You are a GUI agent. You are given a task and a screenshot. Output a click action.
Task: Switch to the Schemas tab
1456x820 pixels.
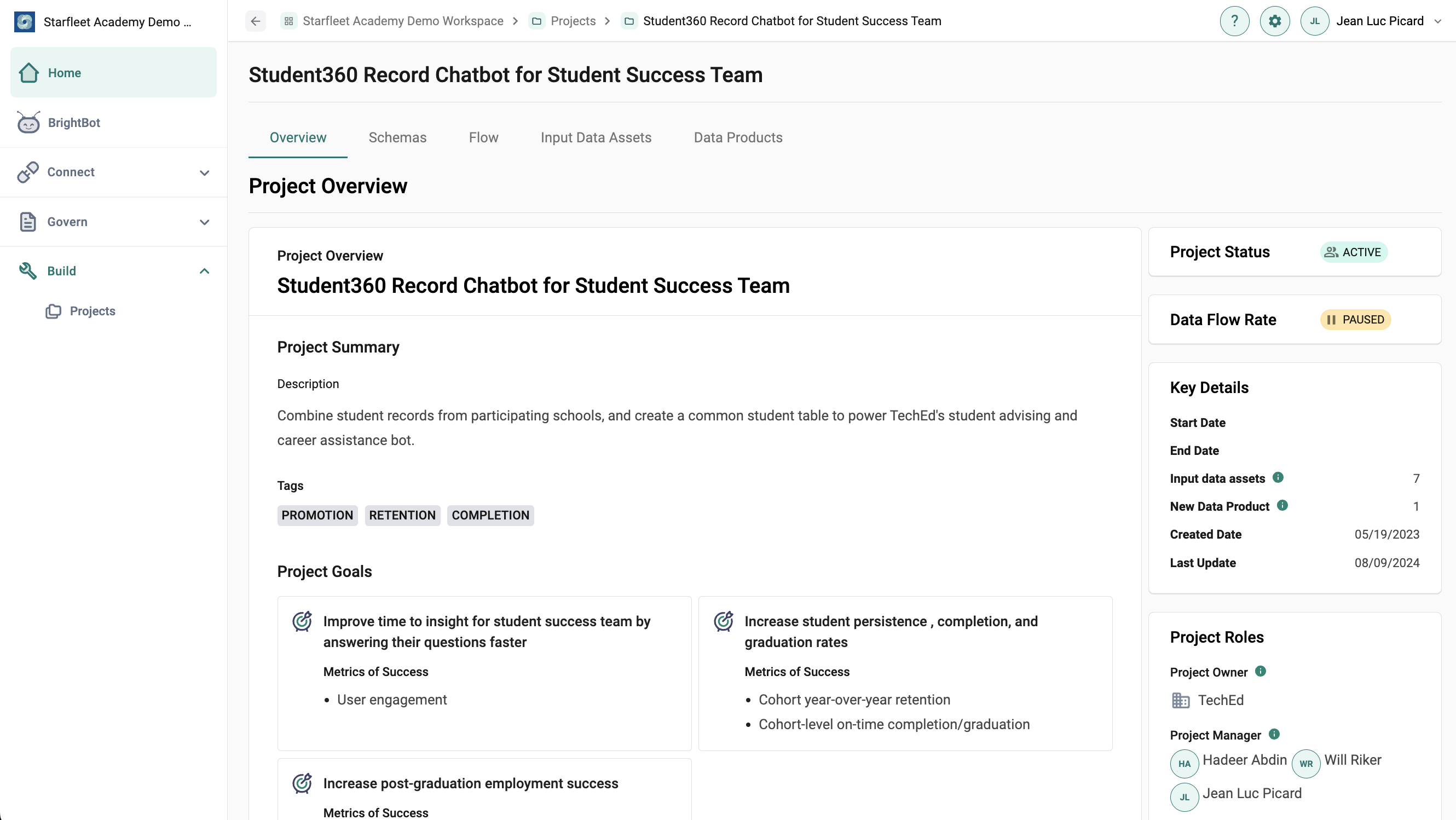[397, 137]
